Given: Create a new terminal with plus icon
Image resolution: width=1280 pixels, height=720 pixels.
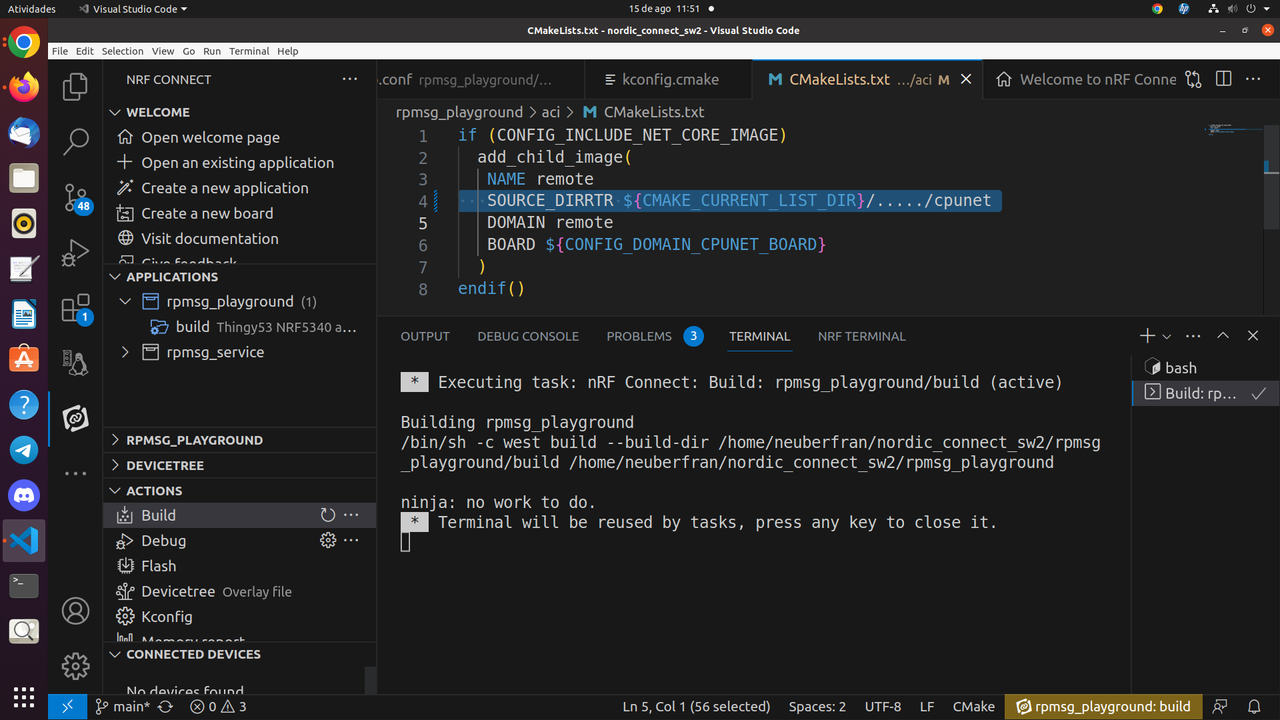Looking at the screenshot, I should click(x=1147, y=336).
